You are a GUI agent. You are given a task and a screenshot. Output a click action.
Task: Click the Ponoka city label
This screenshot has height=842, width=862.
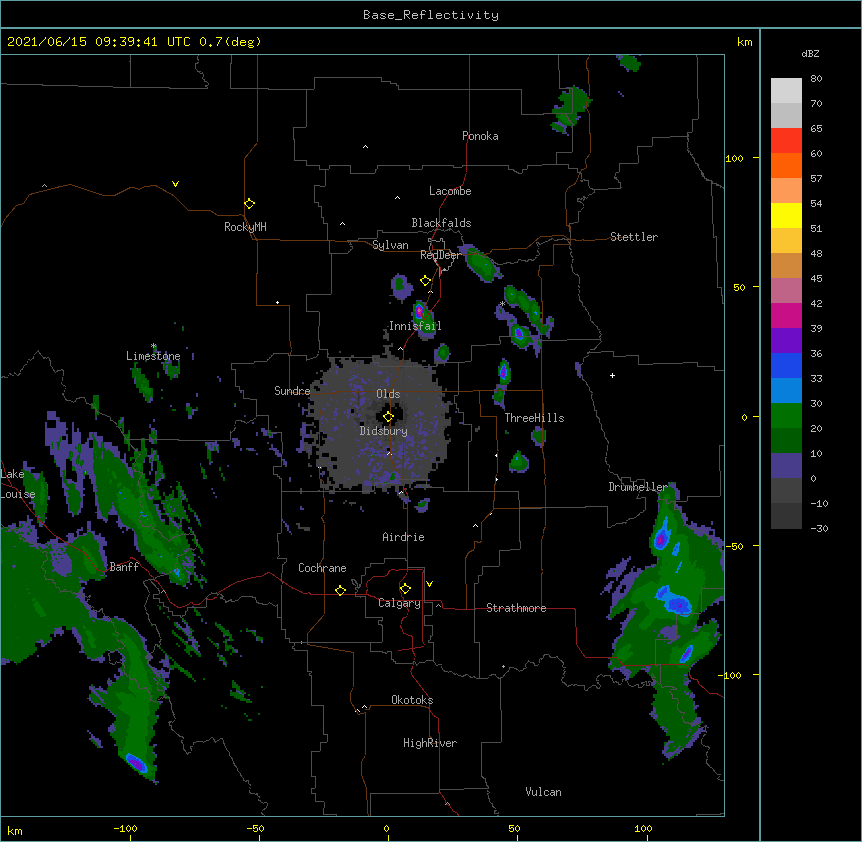pyautogui.click(x=480, y=136)
